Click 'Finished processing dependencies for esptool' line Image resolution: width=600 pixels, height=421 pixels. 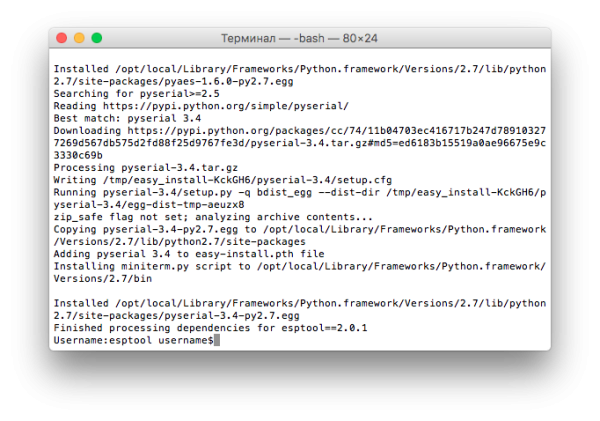pos(210,328)
